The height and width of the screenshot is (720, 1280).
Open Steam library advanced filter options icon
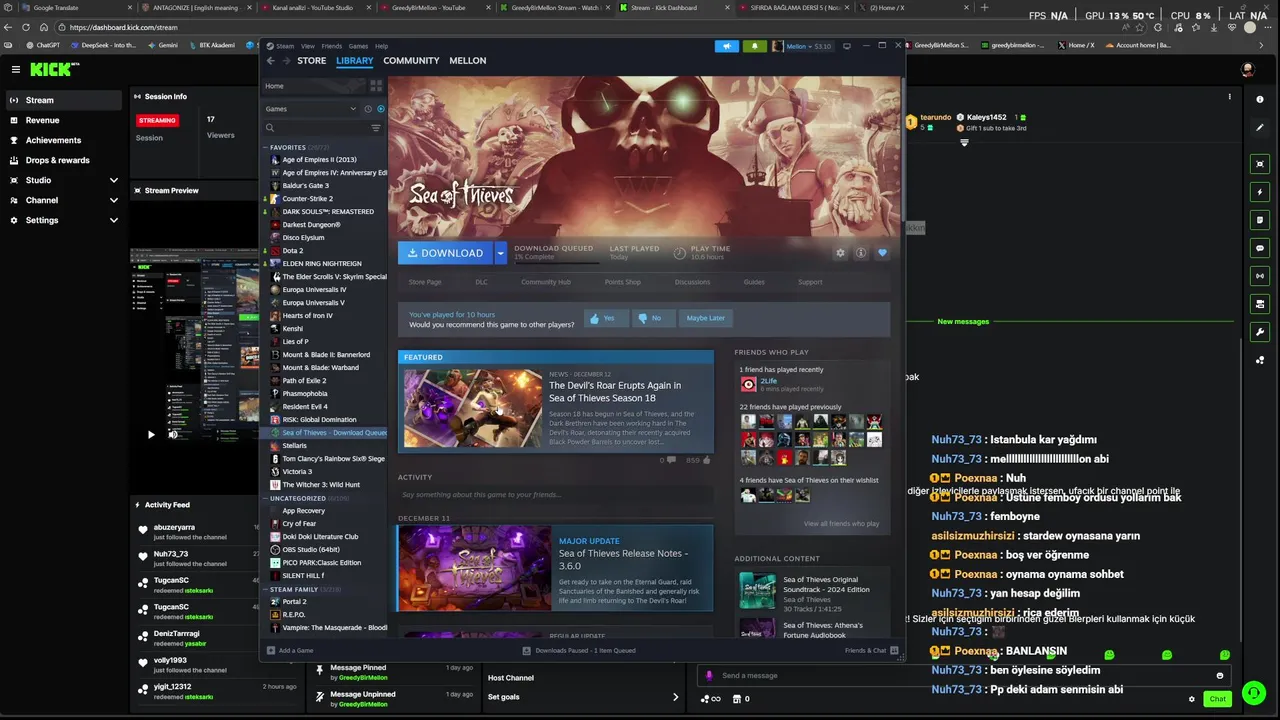pos(376,128)
